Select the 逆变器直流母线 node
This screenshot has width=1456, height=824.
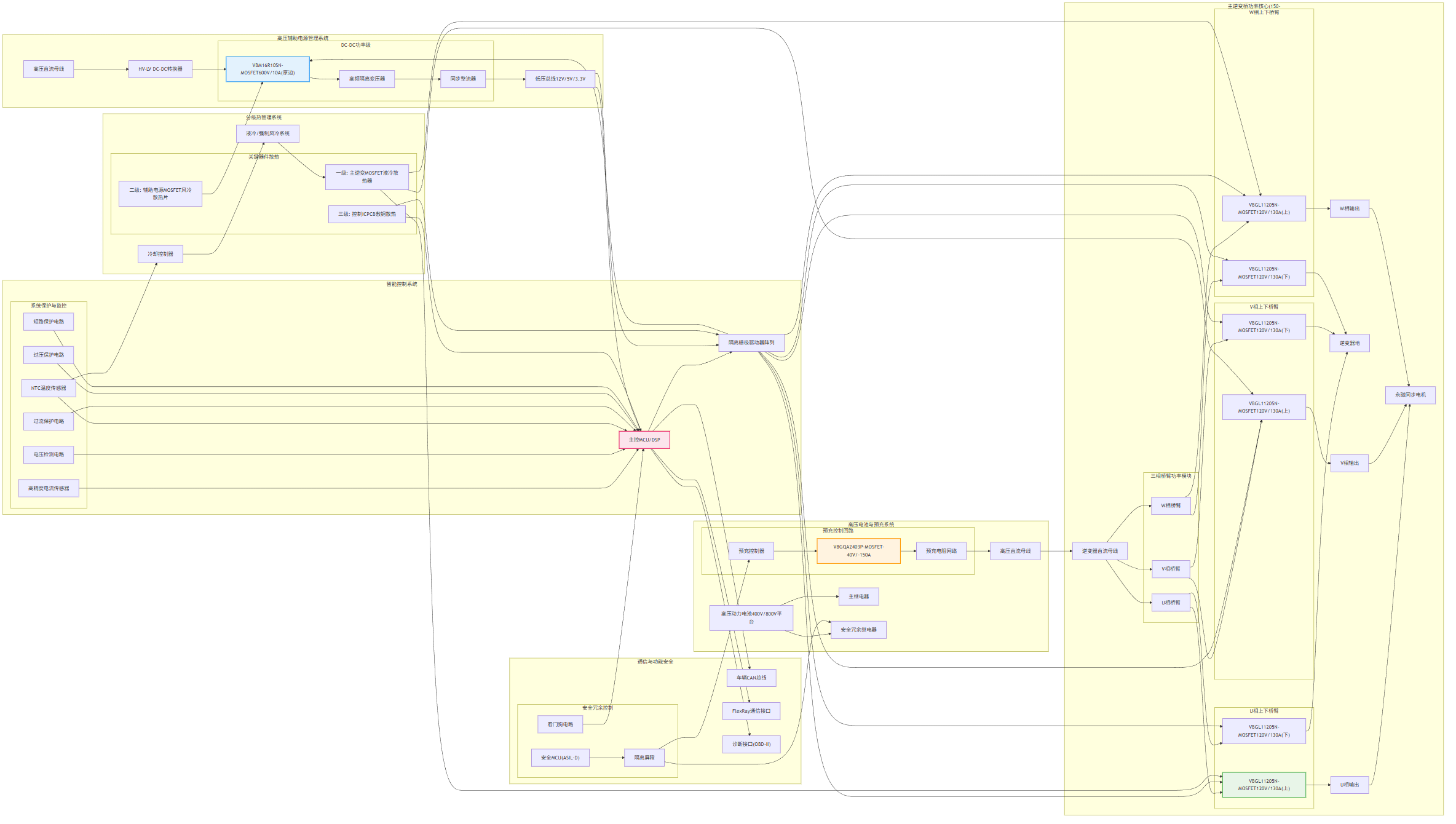1100,551
